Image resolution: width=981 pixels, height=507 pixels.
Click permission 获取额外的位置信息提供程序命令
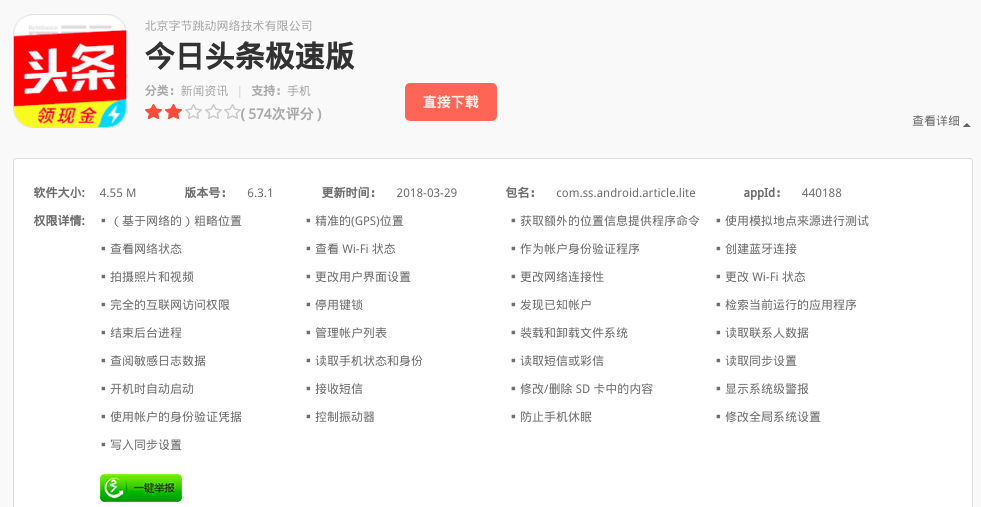point(609,221)
